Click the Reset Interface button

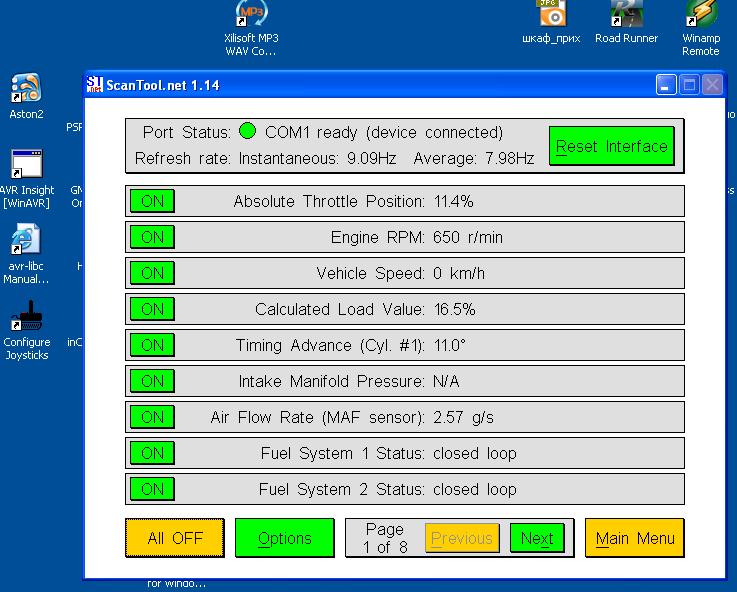[611, 146]
